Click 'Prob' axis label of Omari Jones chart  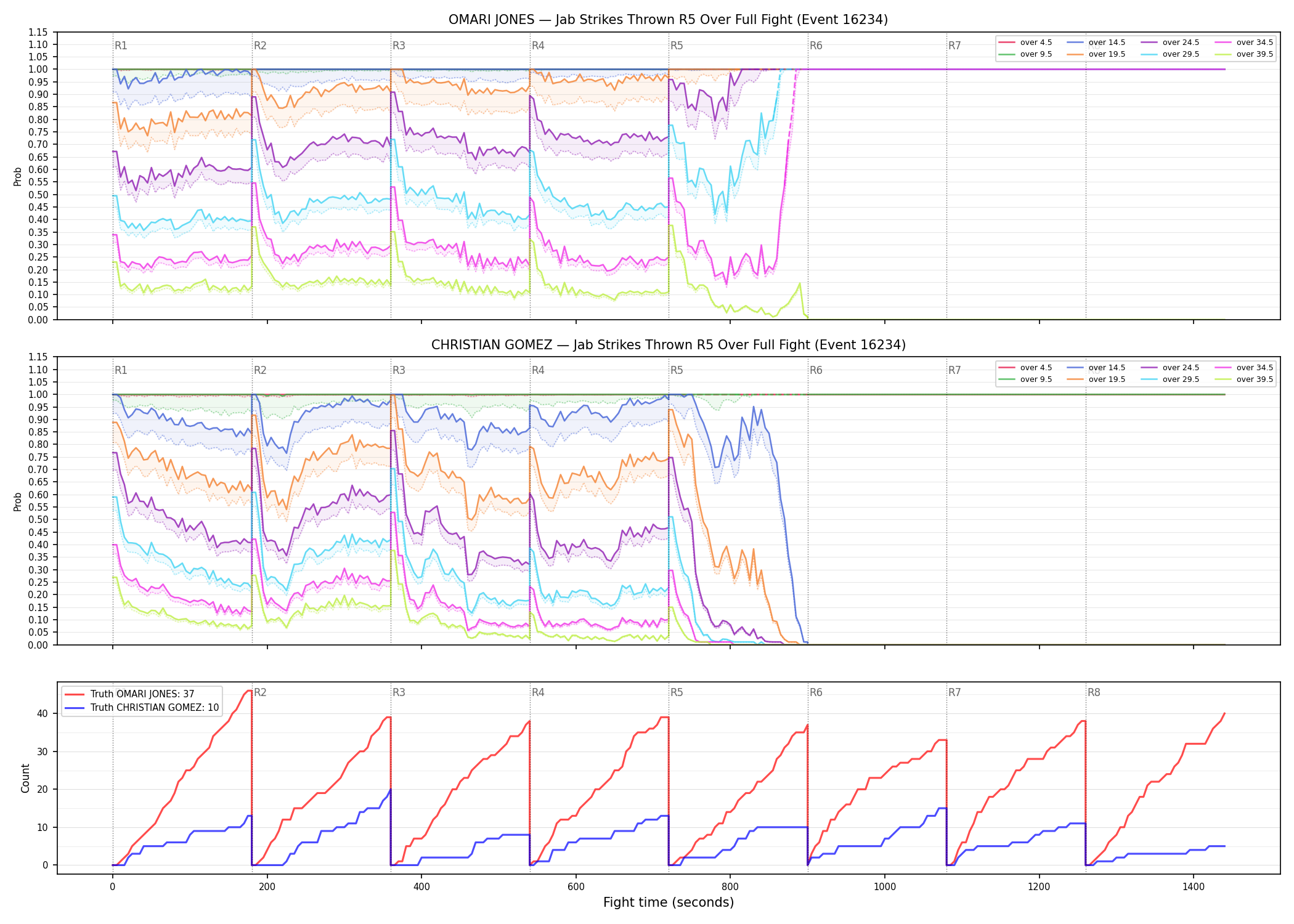[18, 177]
